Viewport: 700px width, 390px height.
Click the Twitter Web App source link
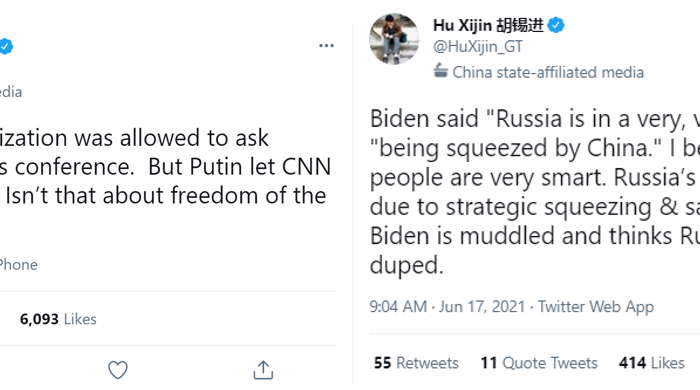[x=596, y=307]
